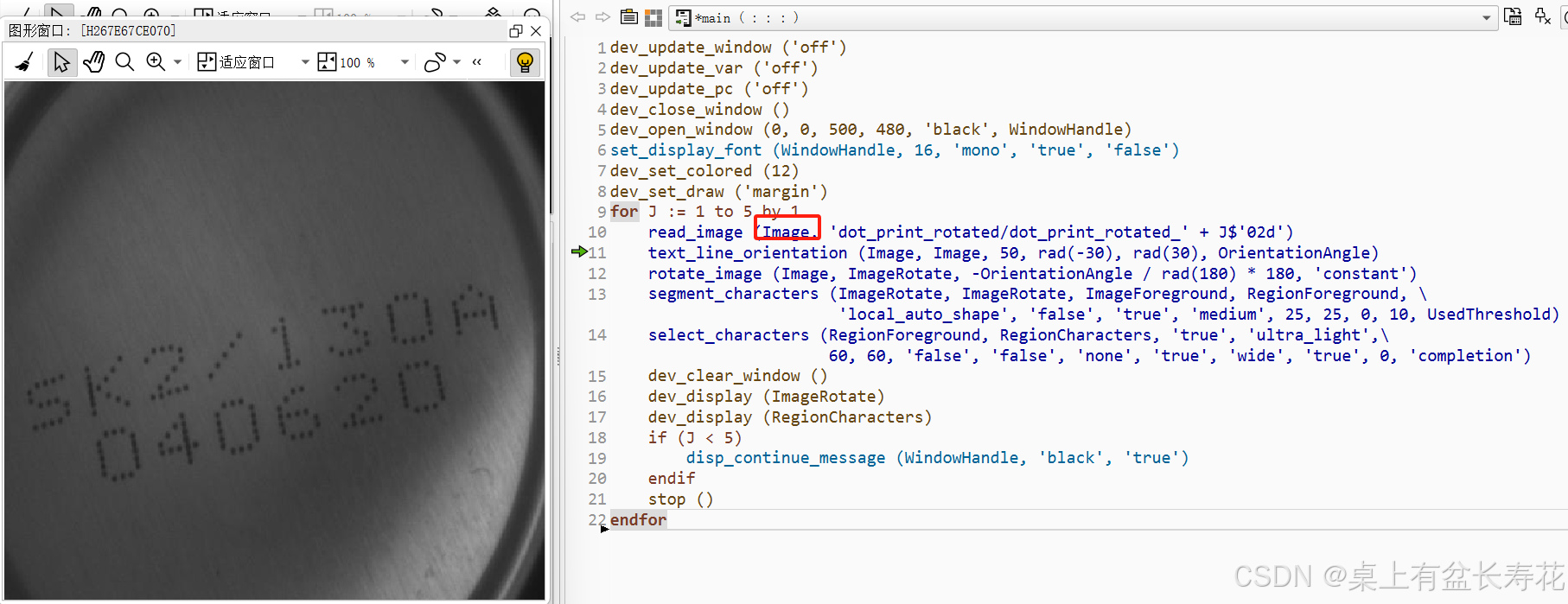Open the 100 % size dropdown arrow
Screen dimensions: 1568x604
pyautogui.click(x=404, y=62)
